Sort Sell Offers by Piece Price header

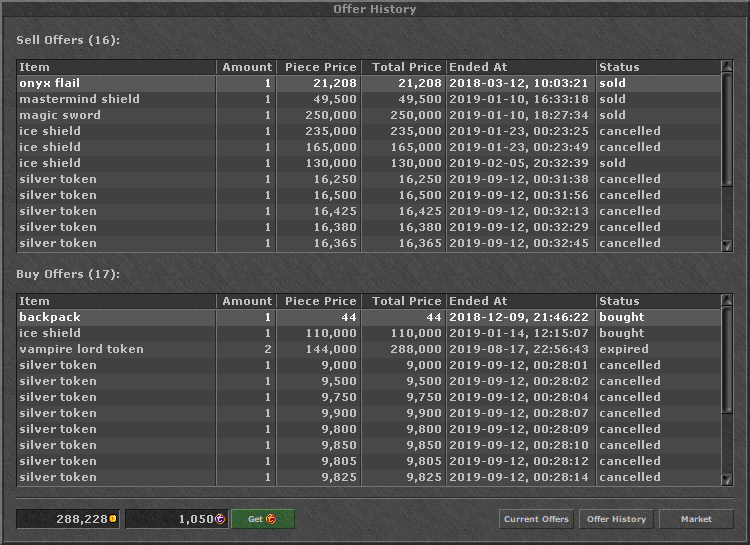pos(319,67)
